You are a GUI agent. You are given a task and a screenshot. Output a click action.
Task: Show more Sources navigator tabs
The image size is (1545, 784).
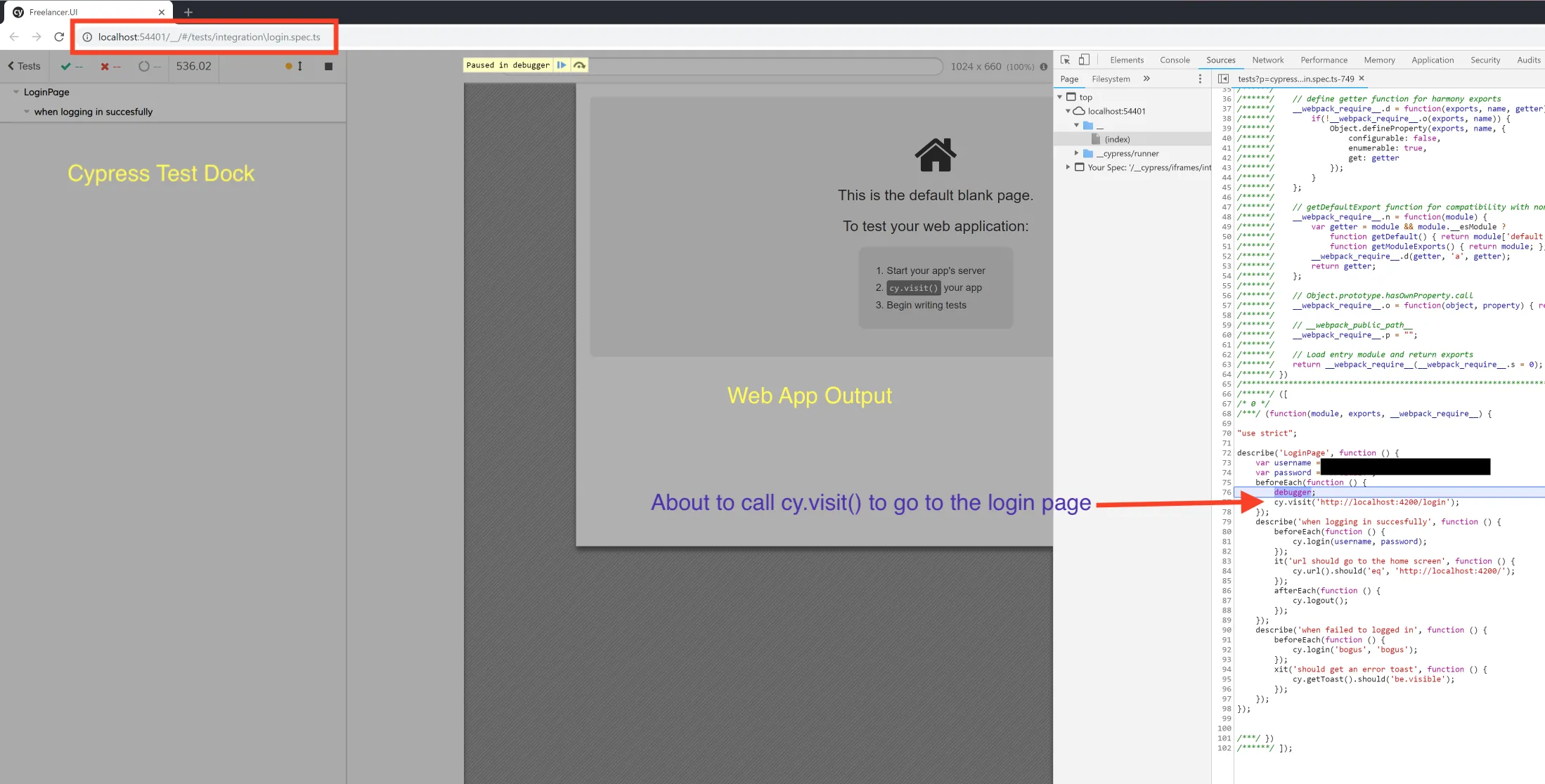[x=1146, y=79]
